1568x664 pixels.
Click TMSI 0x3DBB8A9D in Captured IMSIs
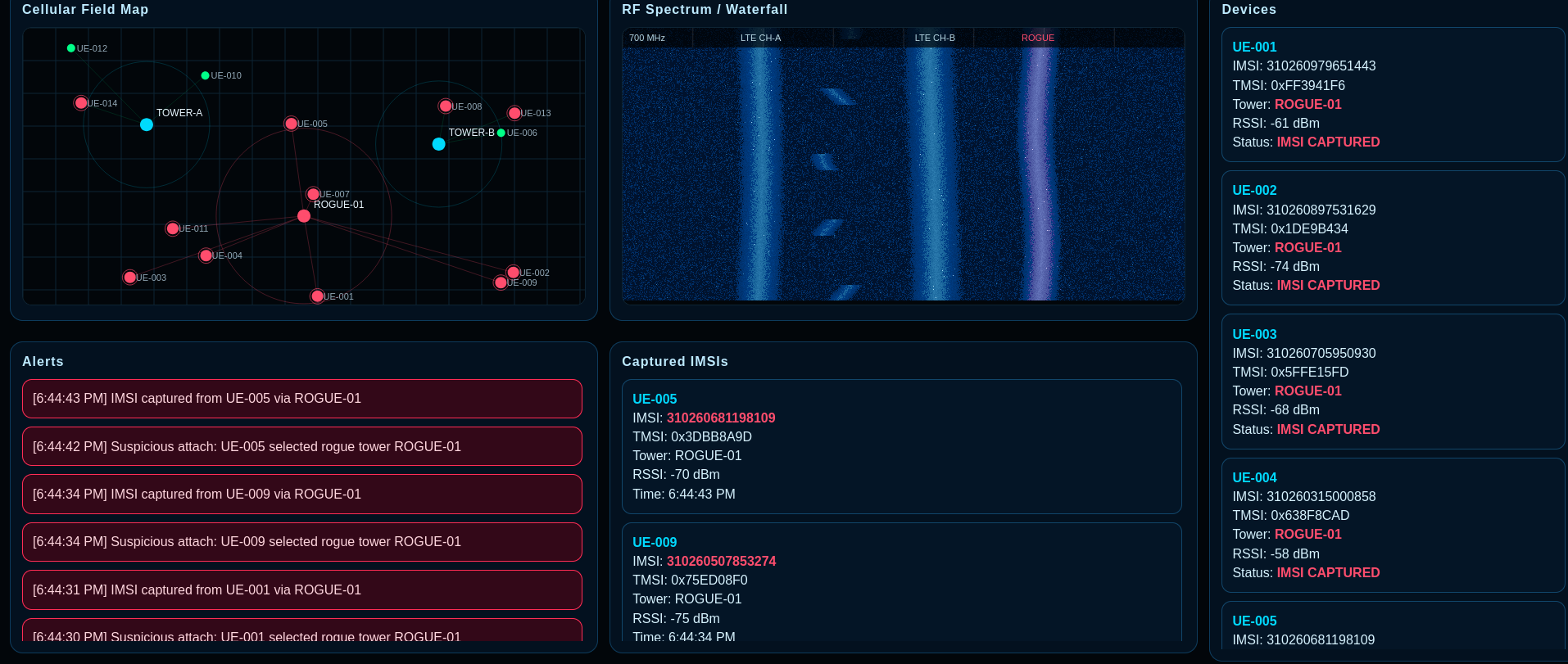point(692,436)
